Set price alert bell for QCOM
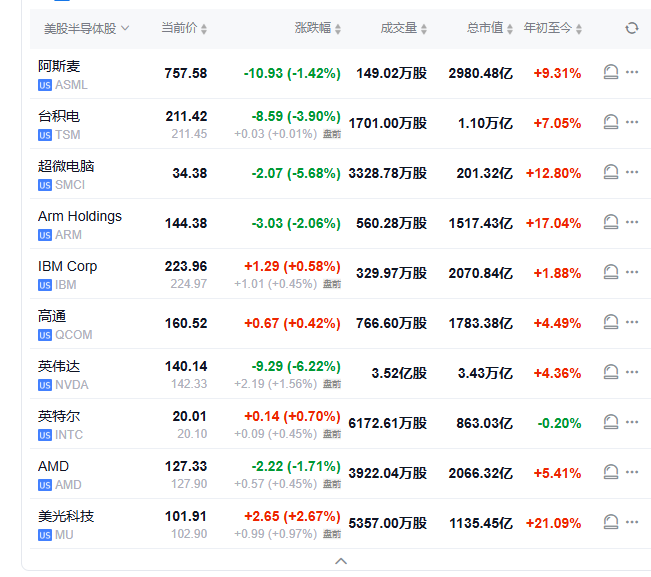Viewport: 651px width, 577px height. point(611,322)
